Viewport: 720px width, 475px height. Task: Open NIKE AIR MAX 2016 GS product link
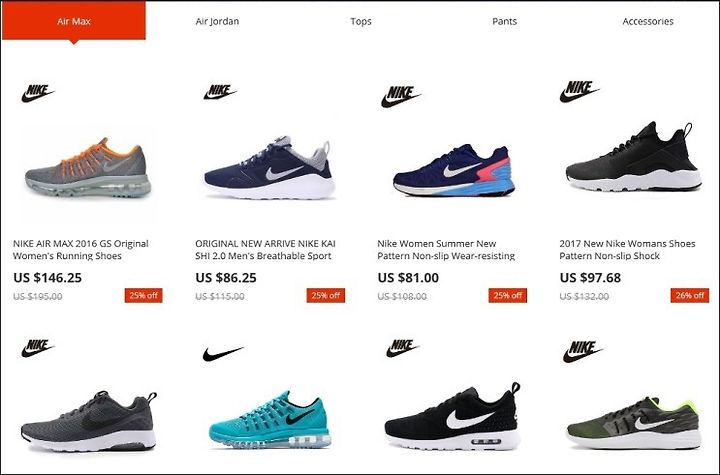click(81, 249)
